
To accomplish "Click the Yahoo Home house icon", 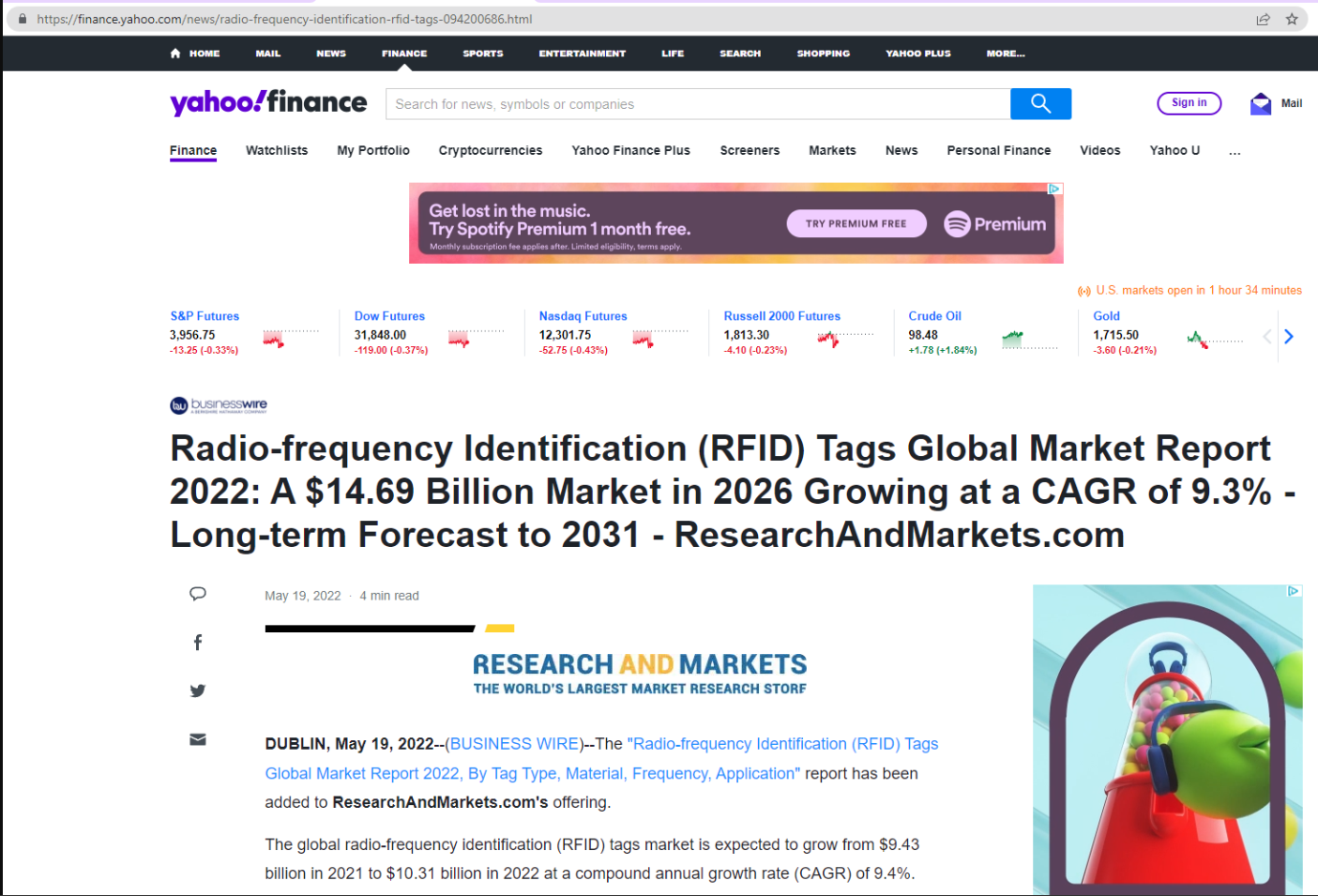I will [x=175, y=53].
